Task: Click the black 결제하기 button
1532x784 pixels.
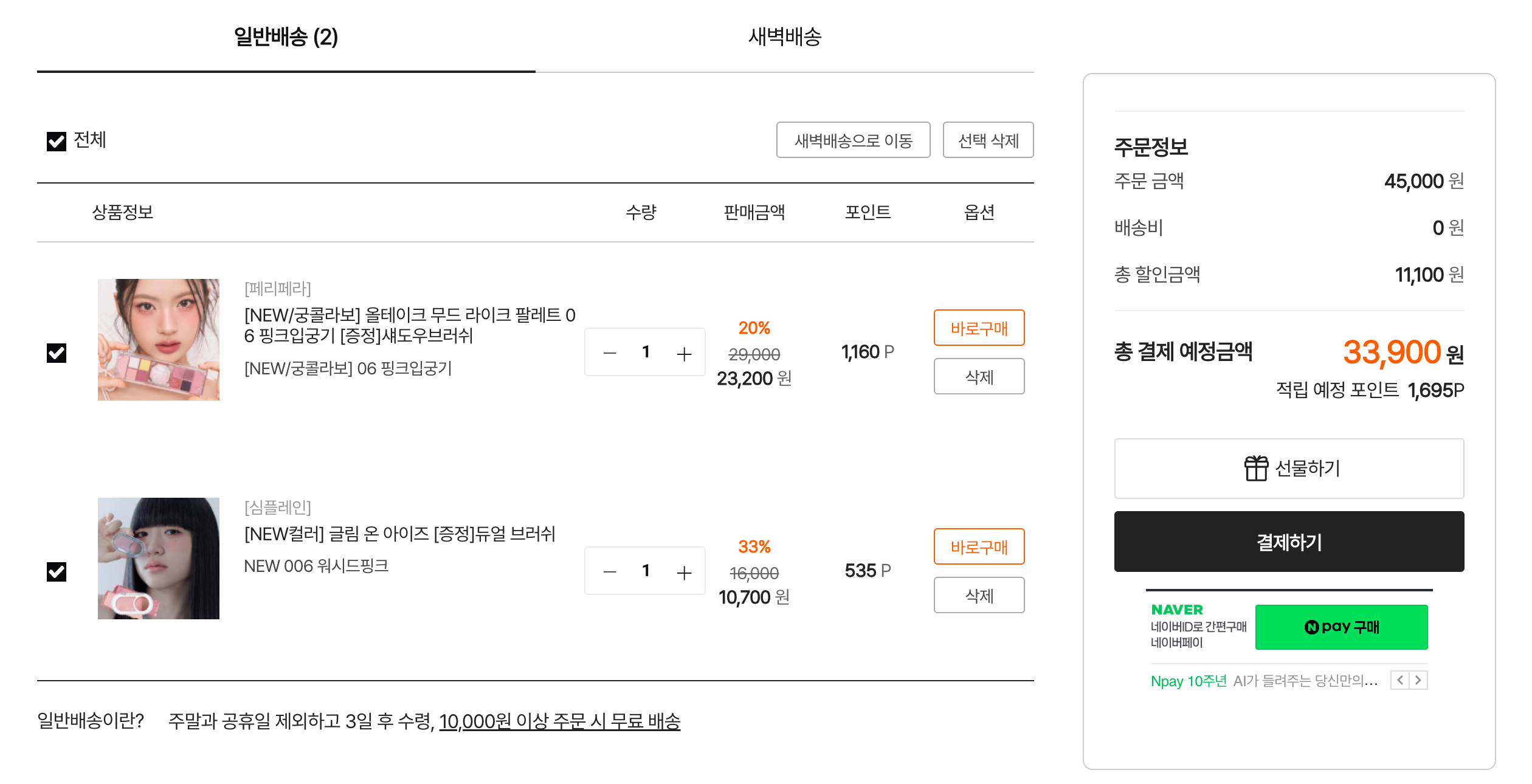Action: click(1289, 542)
